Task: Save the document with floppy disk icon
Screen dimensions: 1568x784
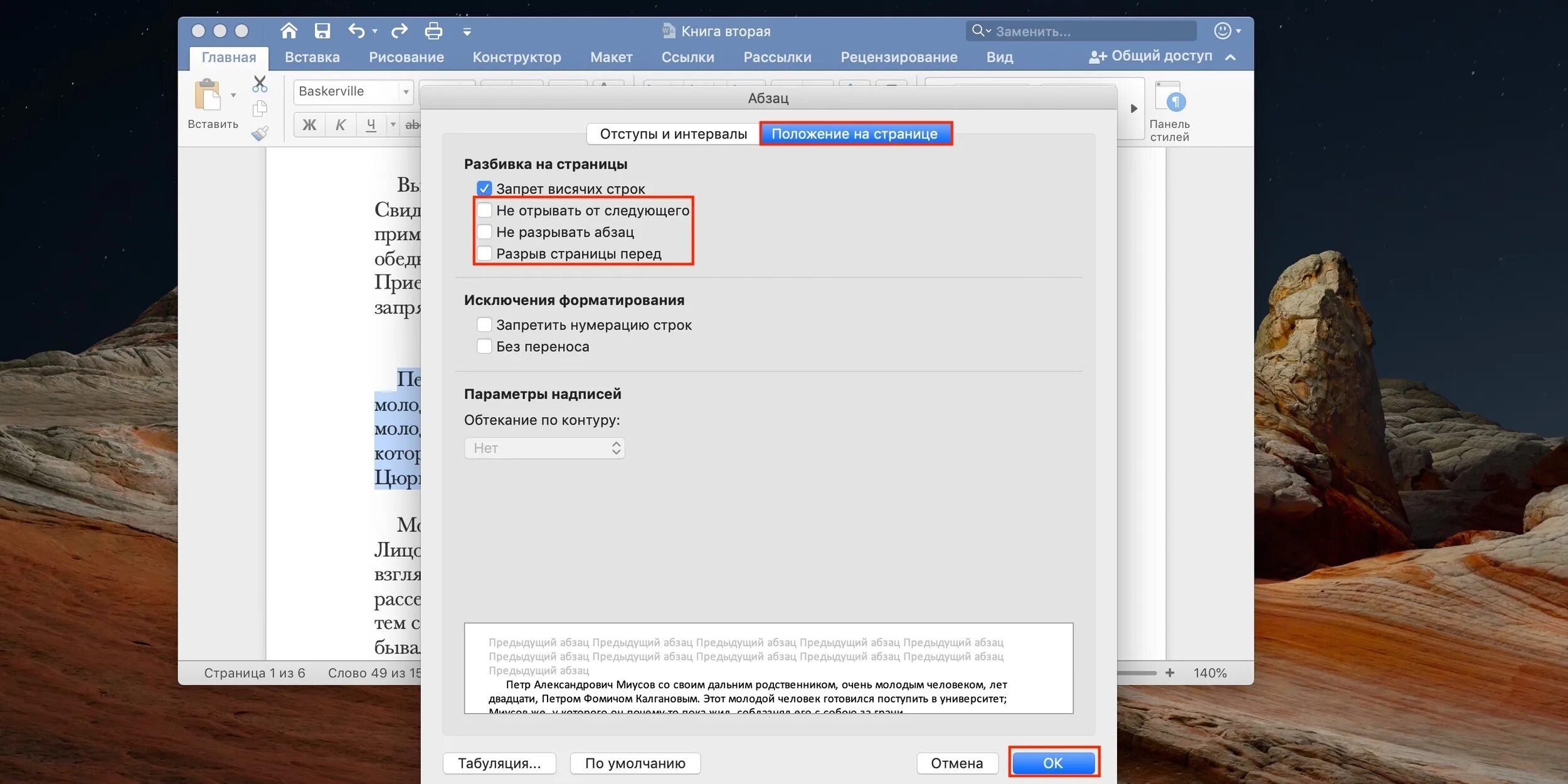Action: tap(322, 30)
